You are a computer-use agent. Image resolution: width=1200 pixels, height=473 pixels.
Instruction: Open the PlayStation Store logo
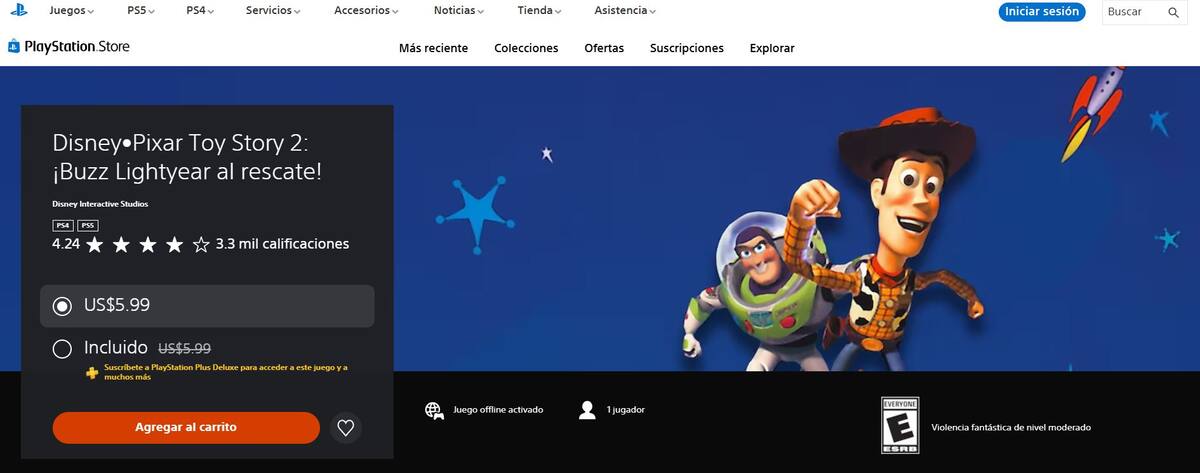(69, 47)
